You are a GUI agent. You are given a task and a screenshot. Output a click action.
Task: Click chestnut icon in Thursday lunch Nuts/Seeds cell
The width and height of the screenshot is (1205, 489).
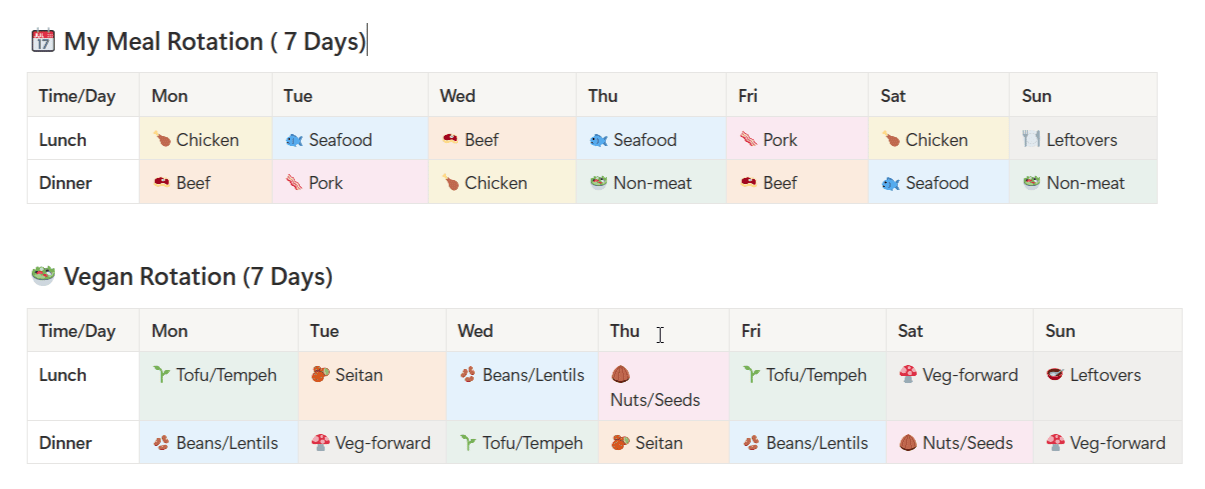[x=620, y=375]
